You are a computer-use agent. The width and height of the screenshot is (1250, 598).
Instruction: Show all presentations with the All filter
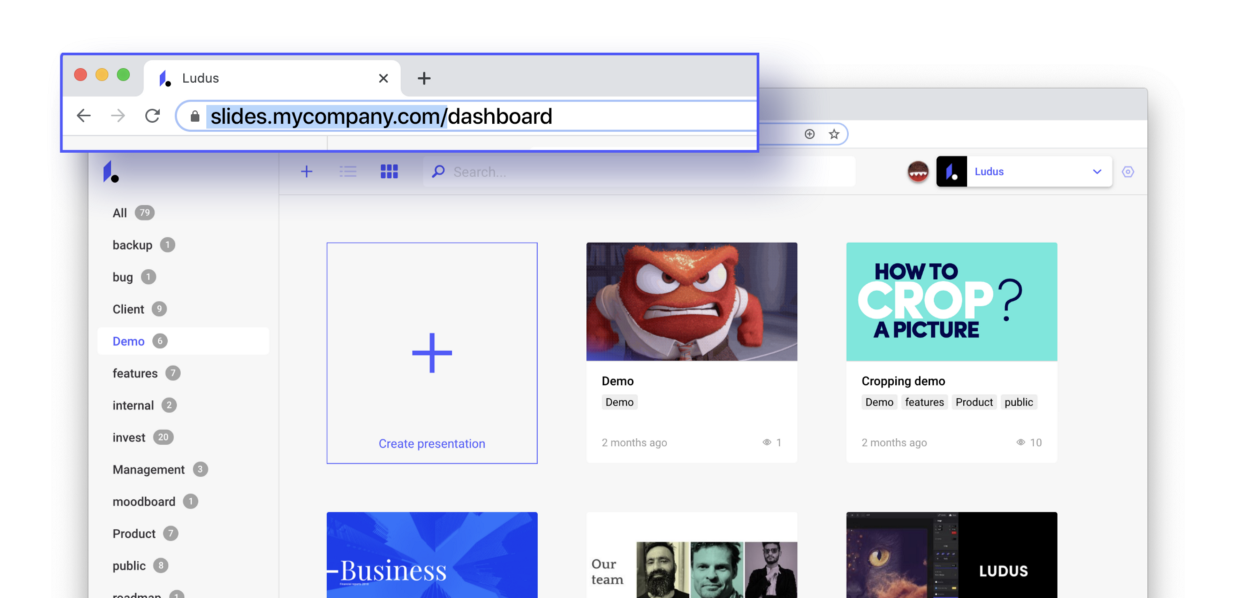pyautogui.click(x=120, y=213)
